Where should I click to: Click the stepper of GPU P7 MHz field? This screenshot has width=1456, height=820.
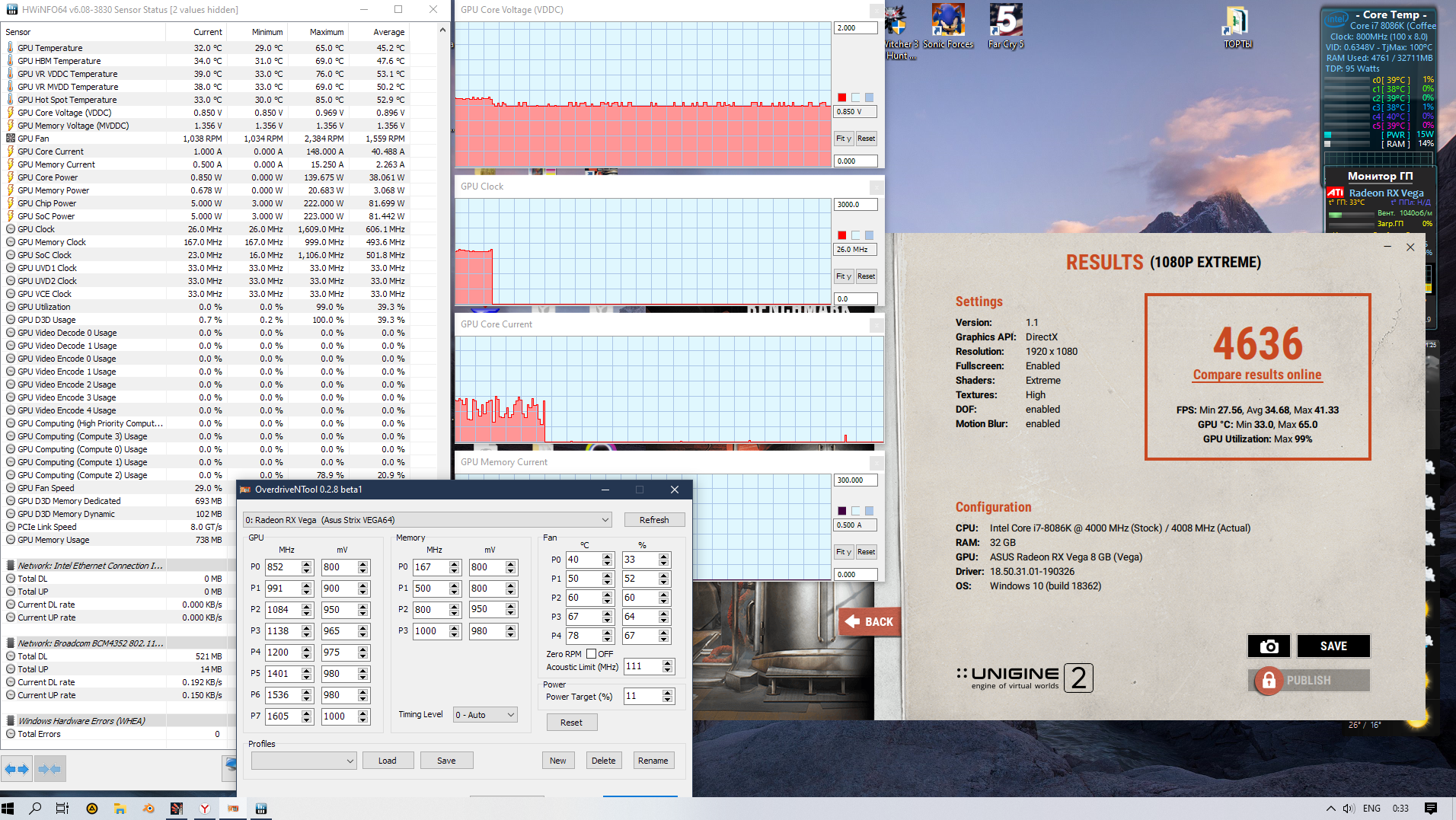307,716
